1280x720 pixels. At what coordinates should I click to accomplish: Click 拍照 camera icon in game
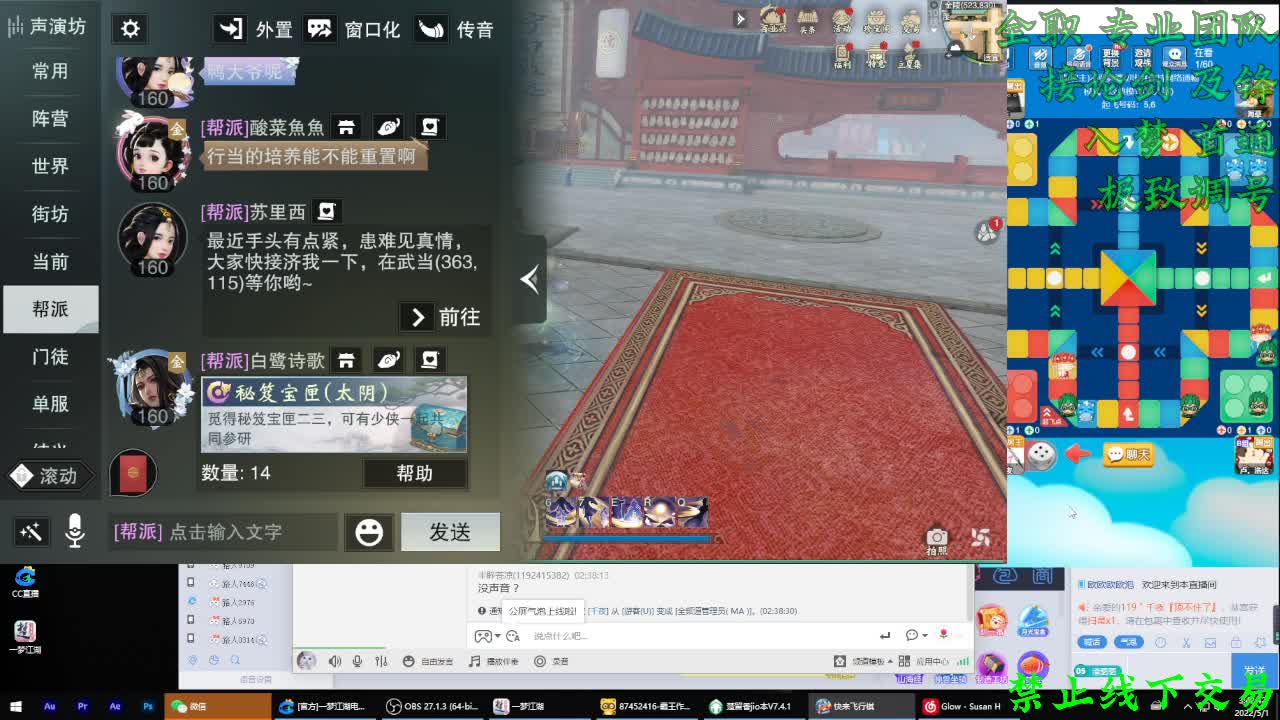point(936,541)
